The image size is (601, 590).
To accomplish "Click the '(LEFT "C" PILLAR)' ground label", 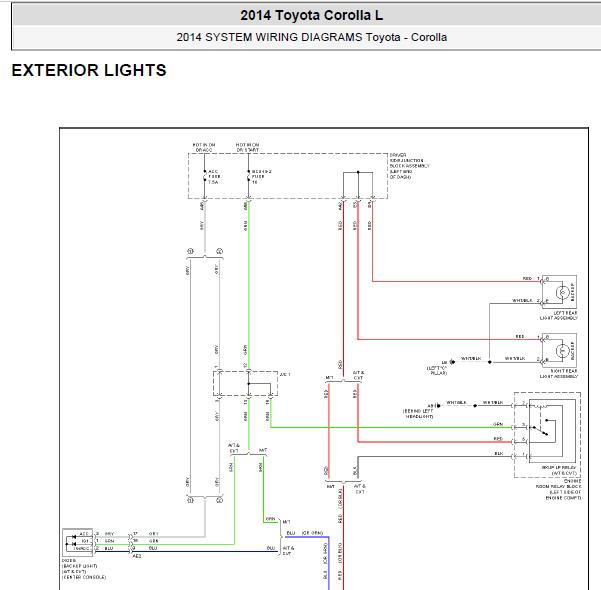I will tap(437, 370).
